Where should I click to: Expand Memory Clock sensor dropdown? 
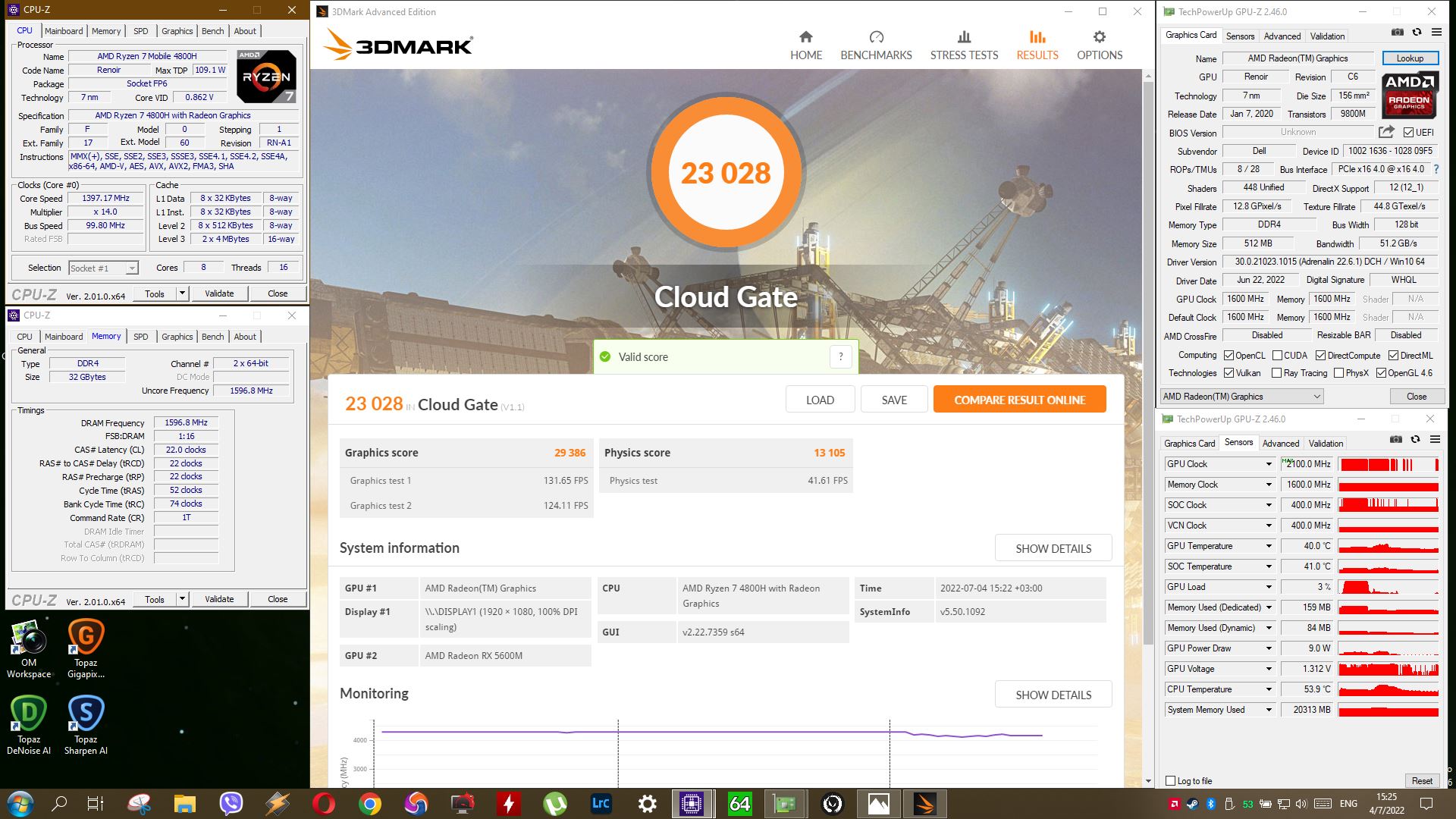tap(1268, 485)
